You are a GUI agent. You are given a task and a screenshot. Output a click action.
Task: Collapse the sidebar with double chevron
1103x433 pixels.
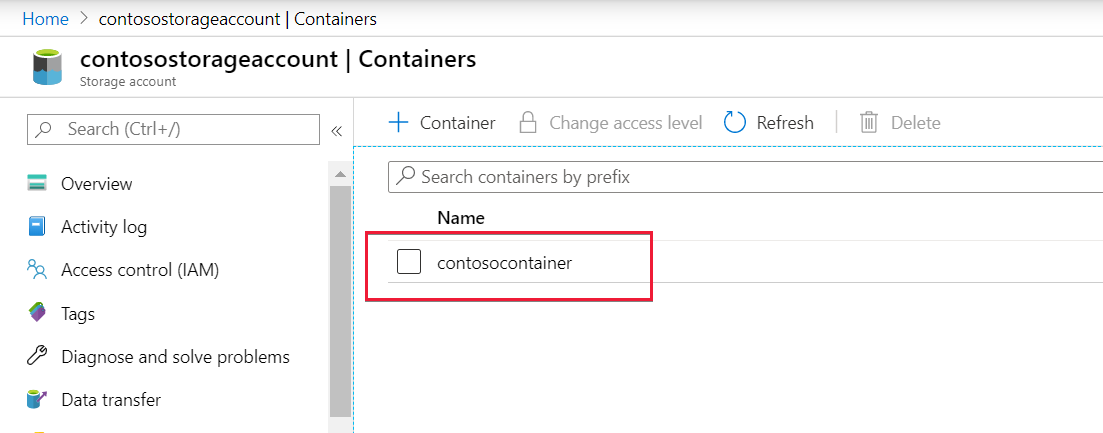(336, 130)
